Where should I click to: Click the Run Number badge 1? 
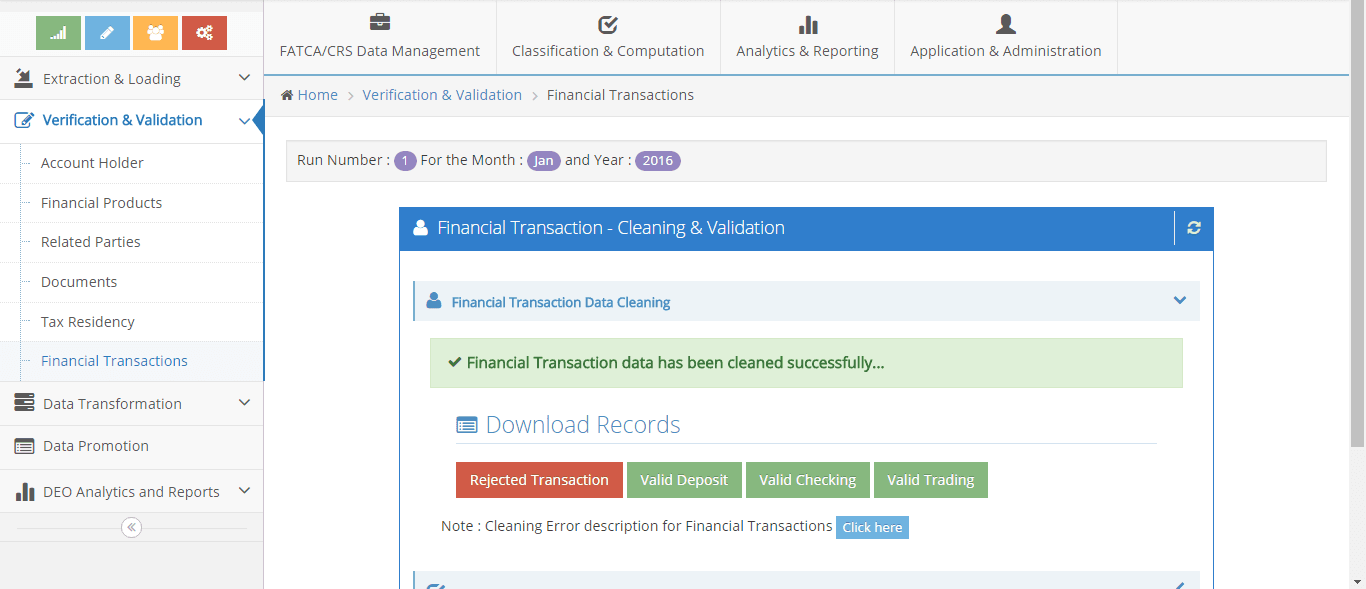[x=405, y=160]
